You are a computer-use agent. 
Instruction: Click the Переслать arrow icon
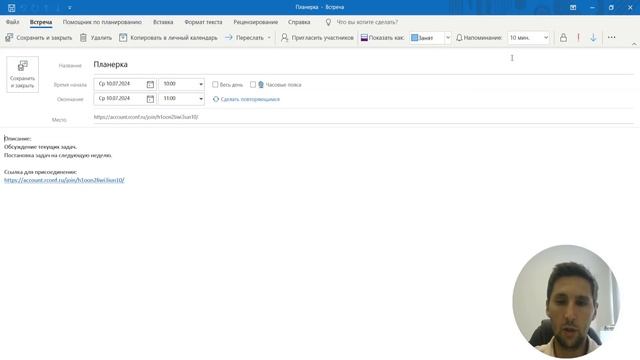(x=229, y=38)
